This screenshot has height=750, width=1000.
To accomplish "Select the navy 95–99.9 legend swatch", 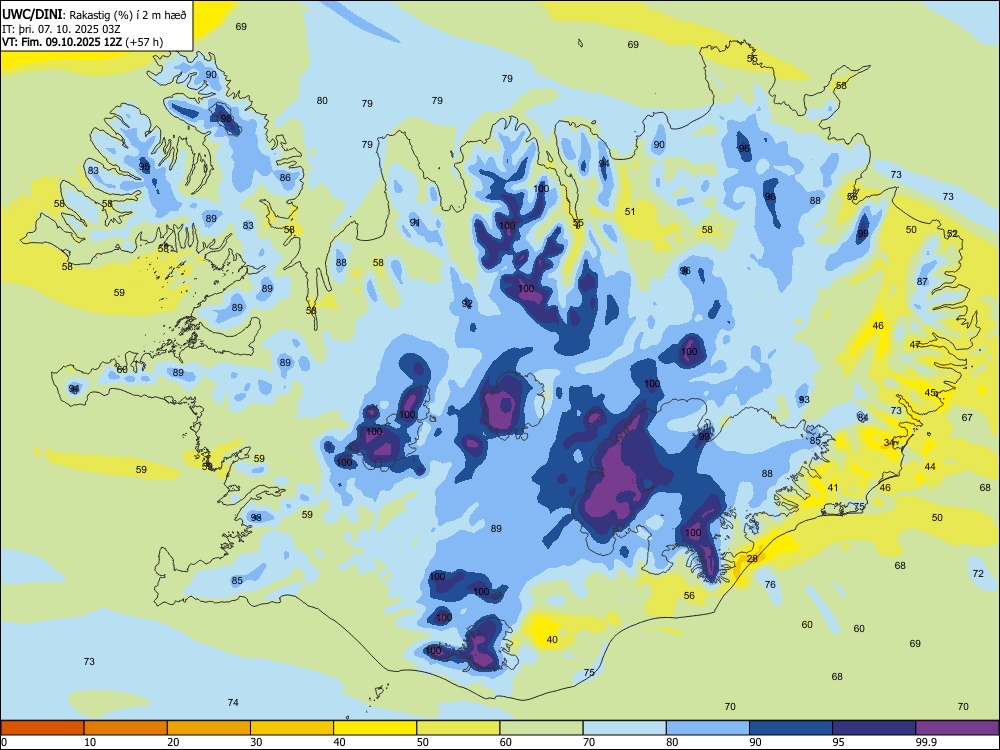I will pyautogui.click(x=874, y=728).
